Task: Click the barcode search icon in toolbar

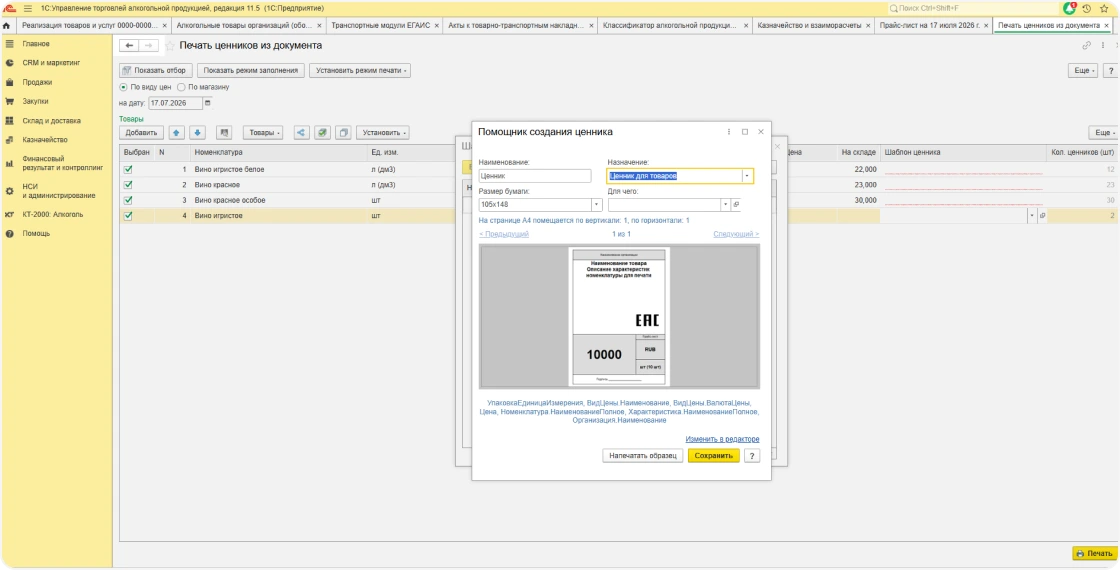Action: click(224, 133)
